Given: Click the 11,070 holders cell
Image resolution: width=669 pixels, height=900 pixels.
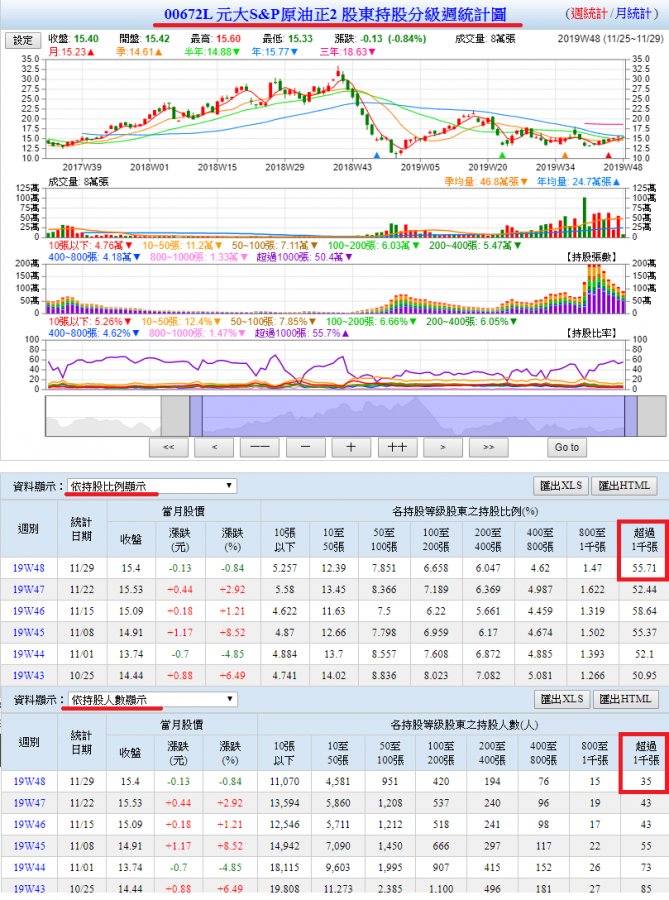Looking at the screenshot, I should point(284,782).
